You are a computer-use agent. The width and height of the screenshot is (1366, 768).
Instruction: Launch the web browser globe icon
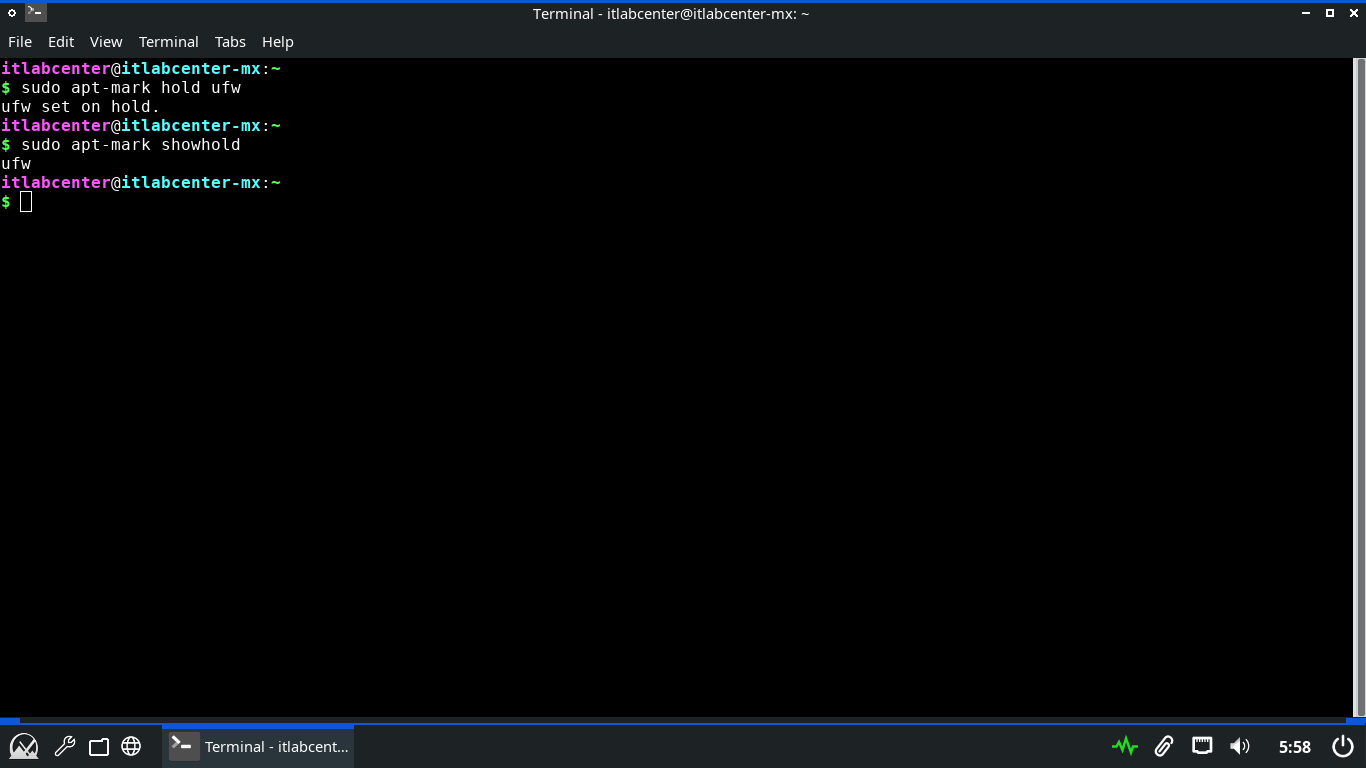[131, 746]
